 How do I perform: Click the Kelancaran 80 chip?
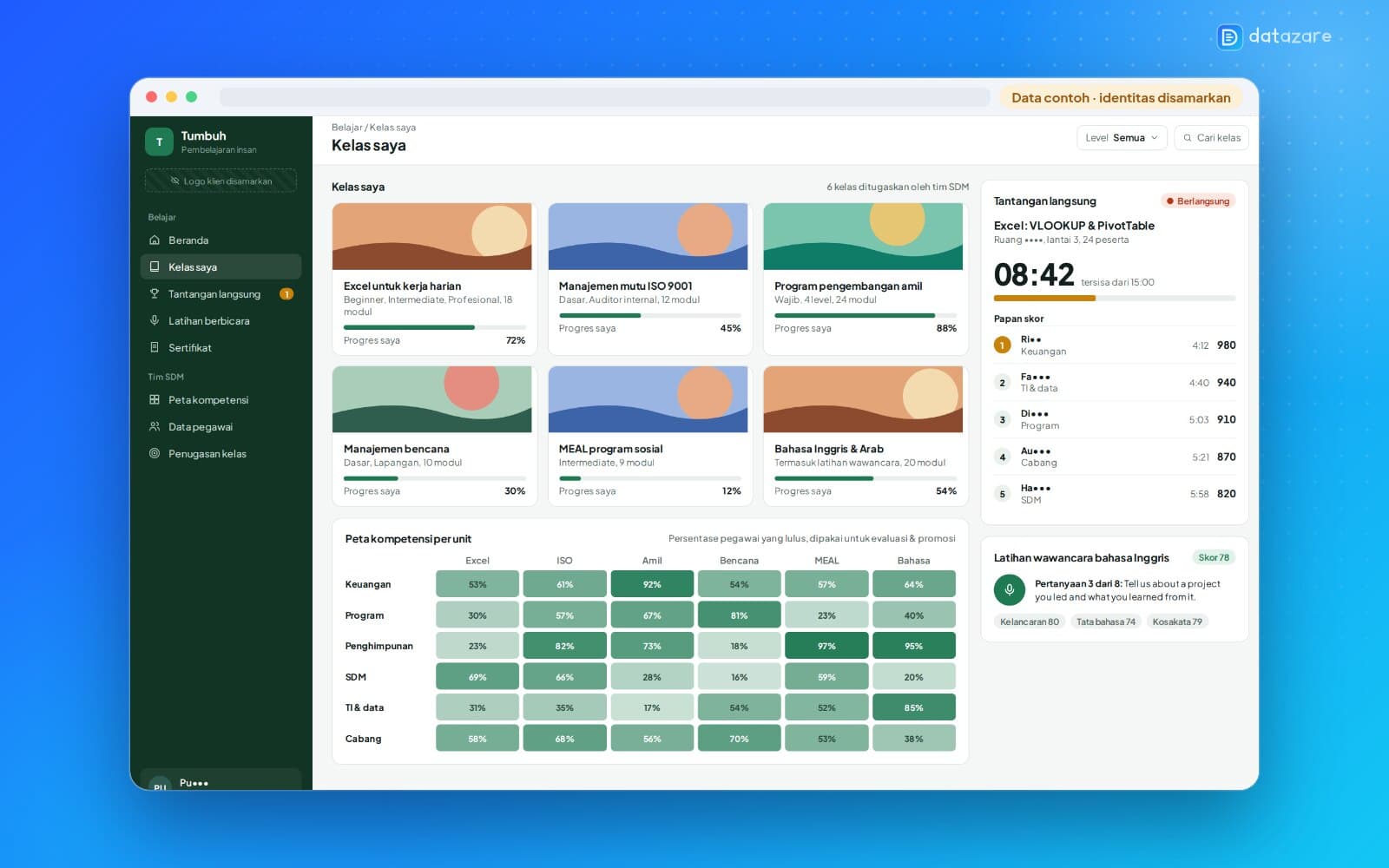[1030, 622]
